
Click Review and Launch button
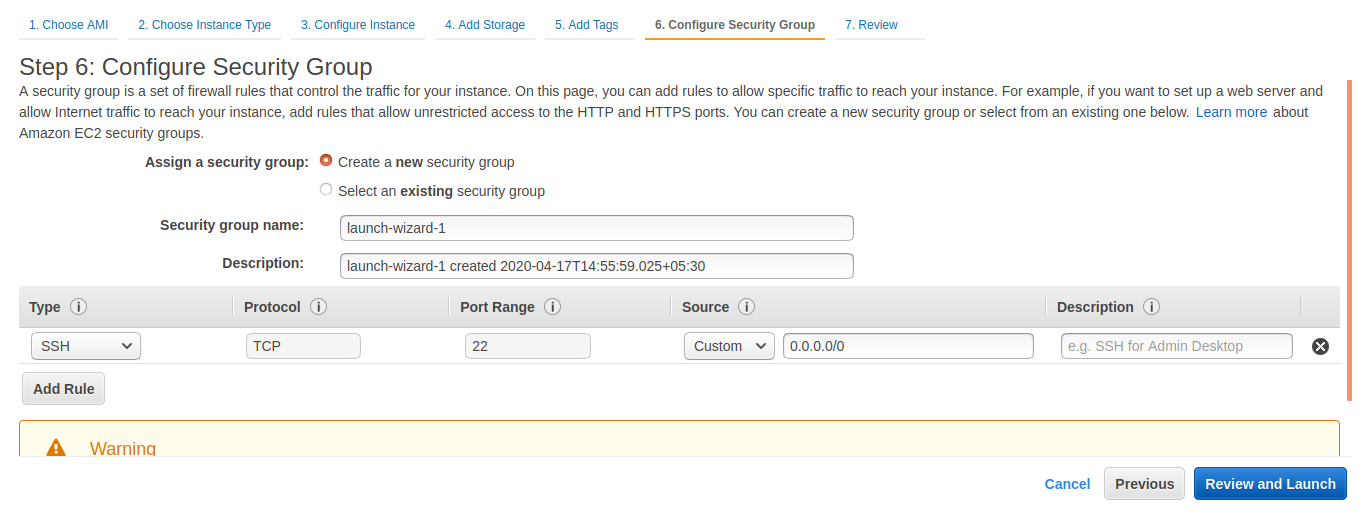(x=1270, y=484)
